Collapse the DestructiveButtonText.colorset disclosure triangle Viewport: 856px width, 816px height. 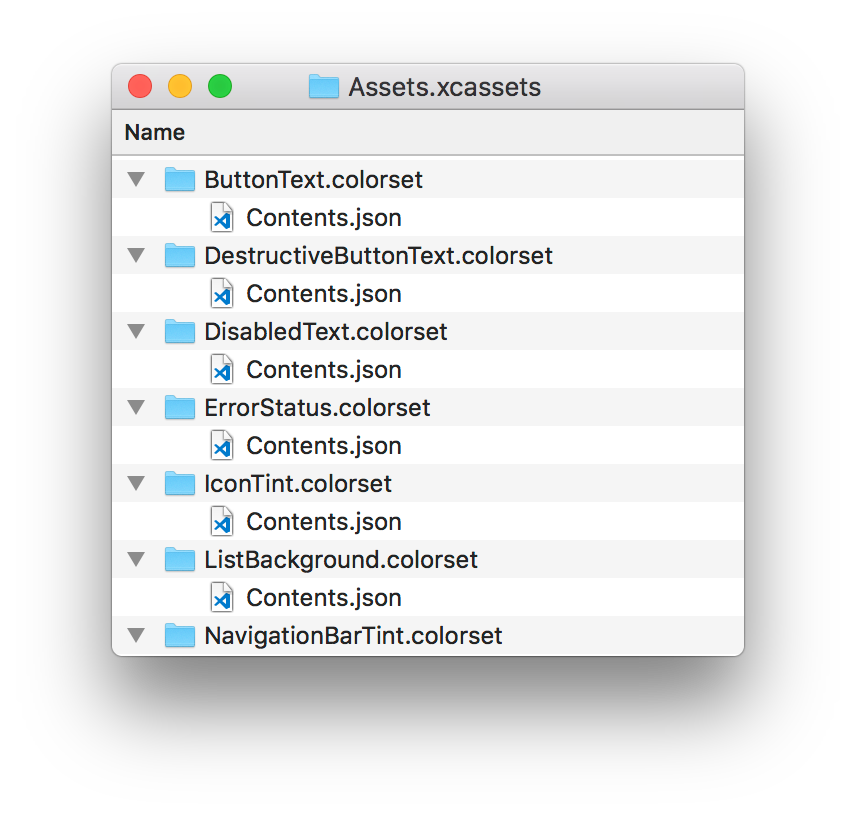click(137, 256)
